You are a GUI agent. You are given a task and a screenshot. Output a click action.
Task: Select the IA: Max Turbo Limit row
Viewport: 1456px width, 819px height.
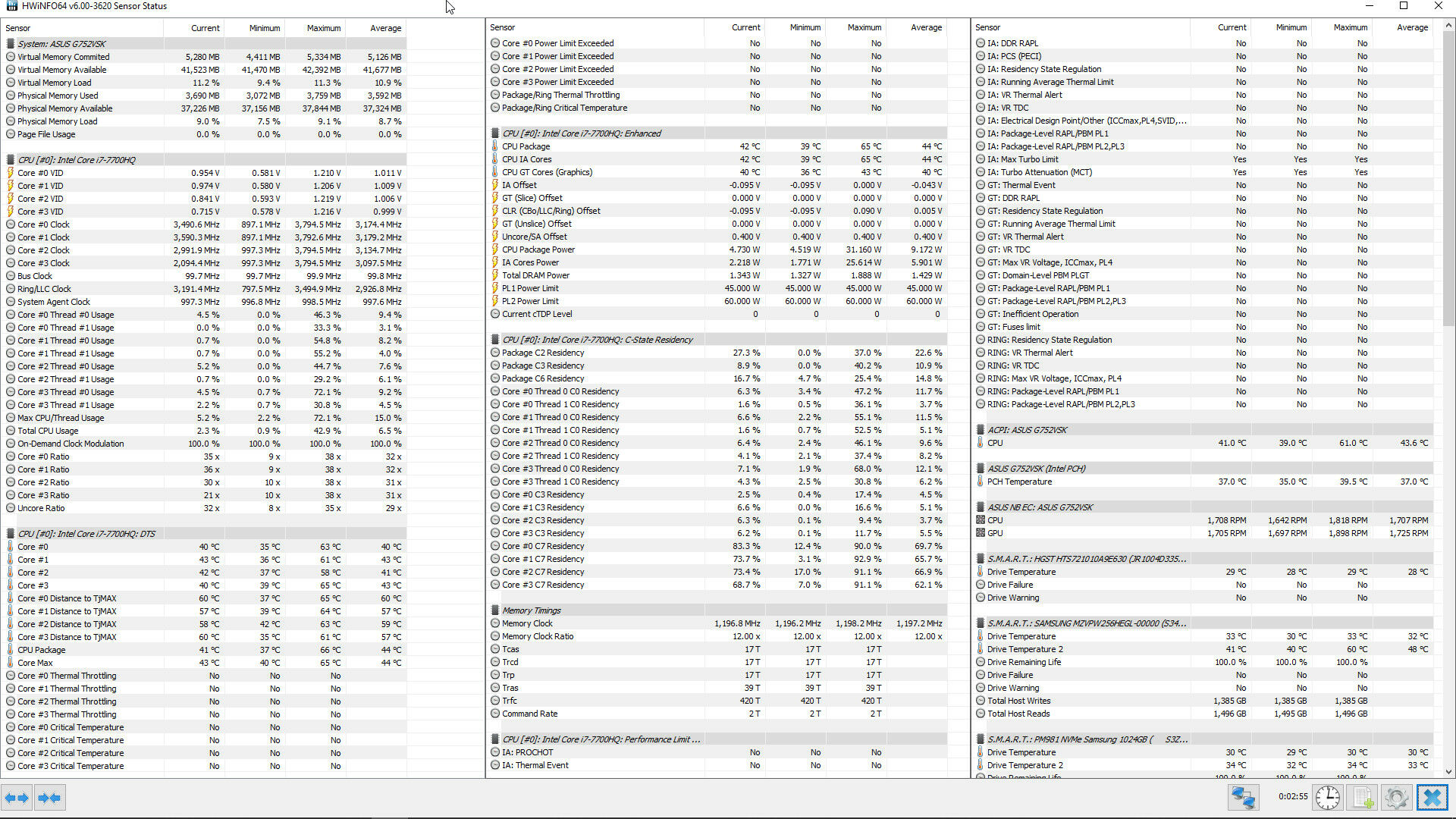click(x=1203, y=159)
